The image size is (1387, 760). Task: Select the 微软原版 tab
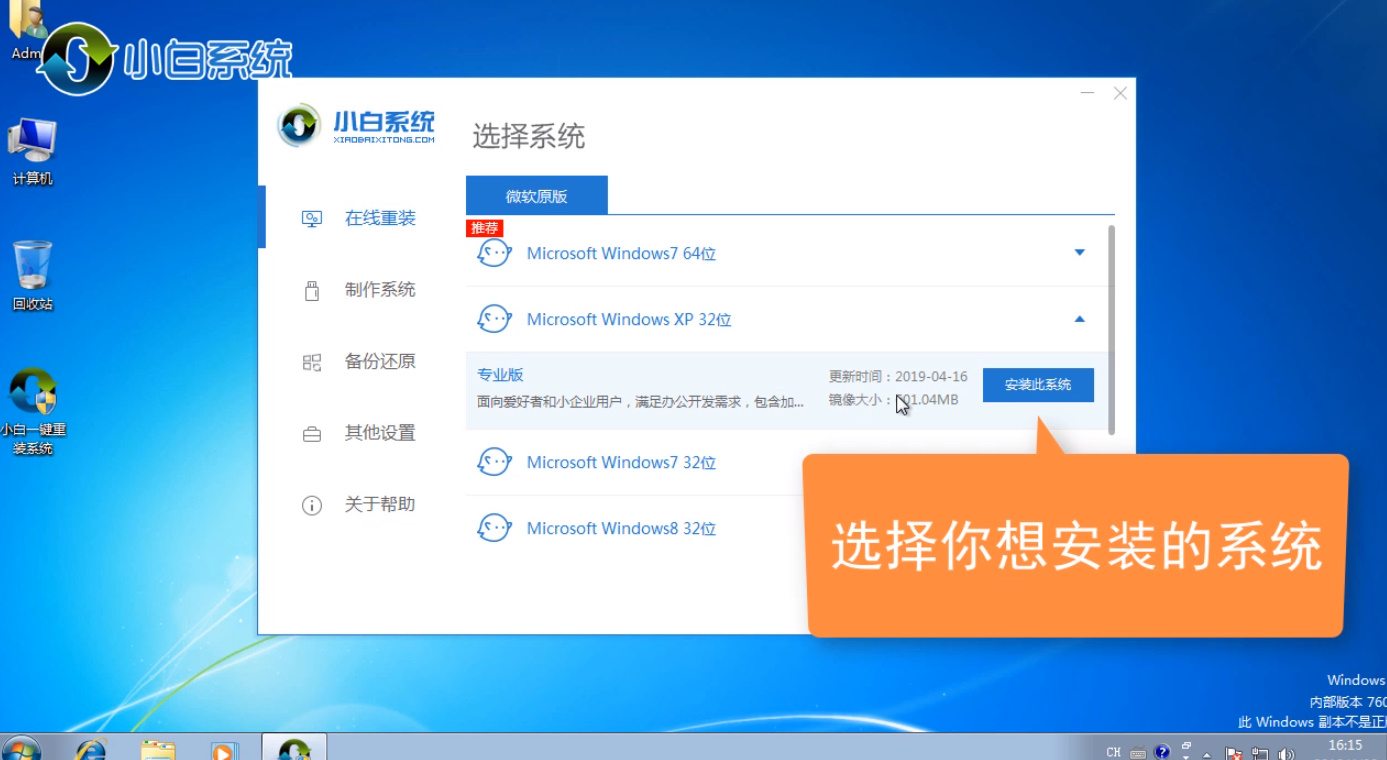point(537,196)
